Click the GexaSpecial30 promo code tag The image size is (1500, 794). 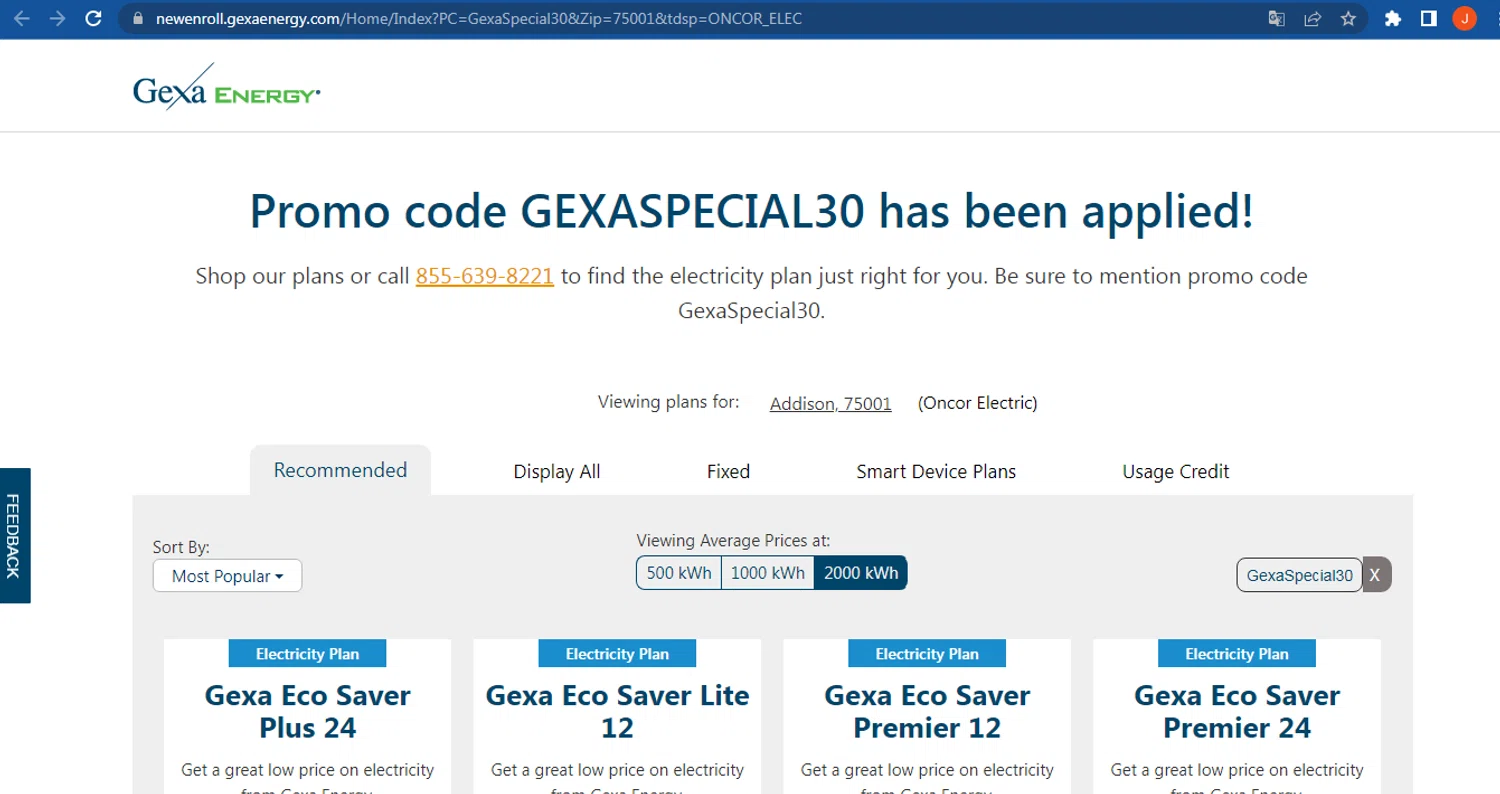point(1299,575)
